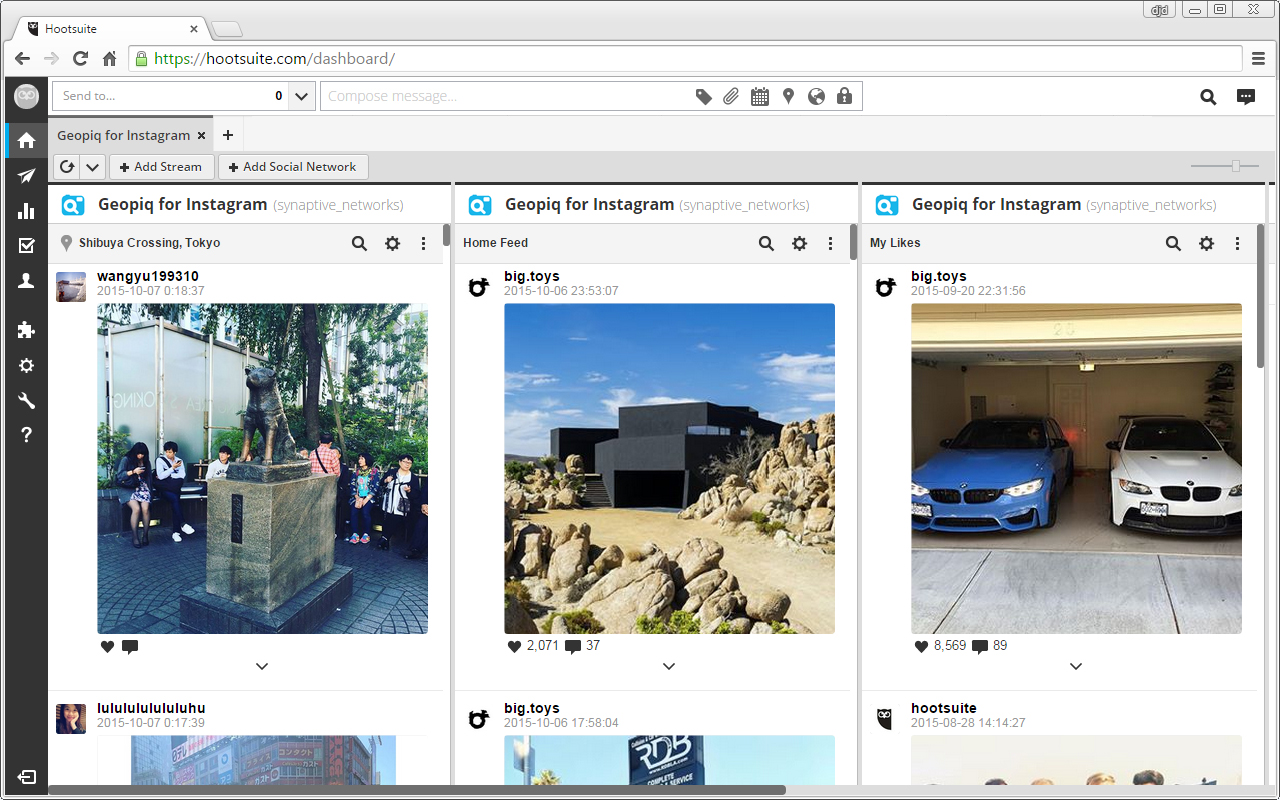Refresh all streams button
The width and height of the screenshot is (1280, 800).
click(67, 167)
